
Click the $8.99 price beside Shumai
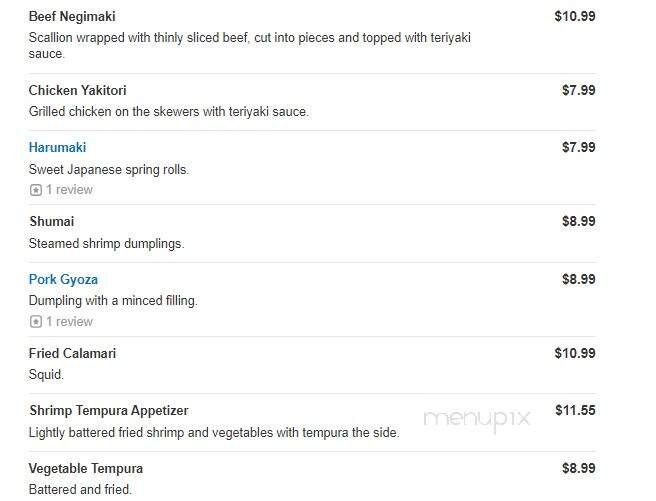click(578, 222)
